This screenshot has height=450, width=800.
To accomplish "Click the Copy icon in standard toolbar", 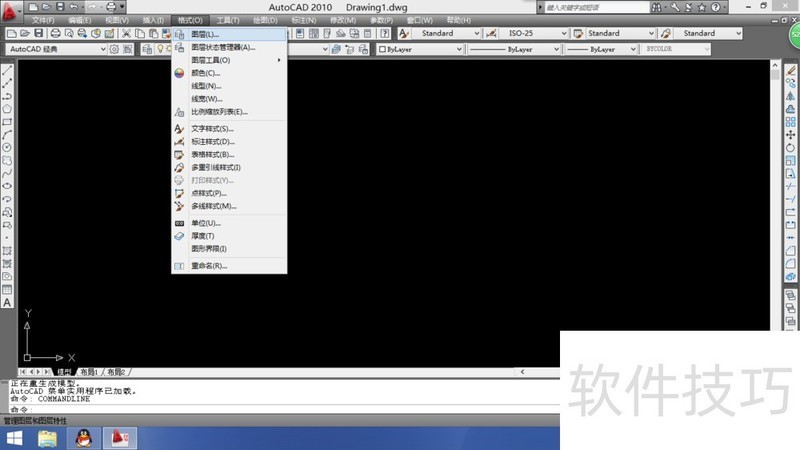I will 139,33.
